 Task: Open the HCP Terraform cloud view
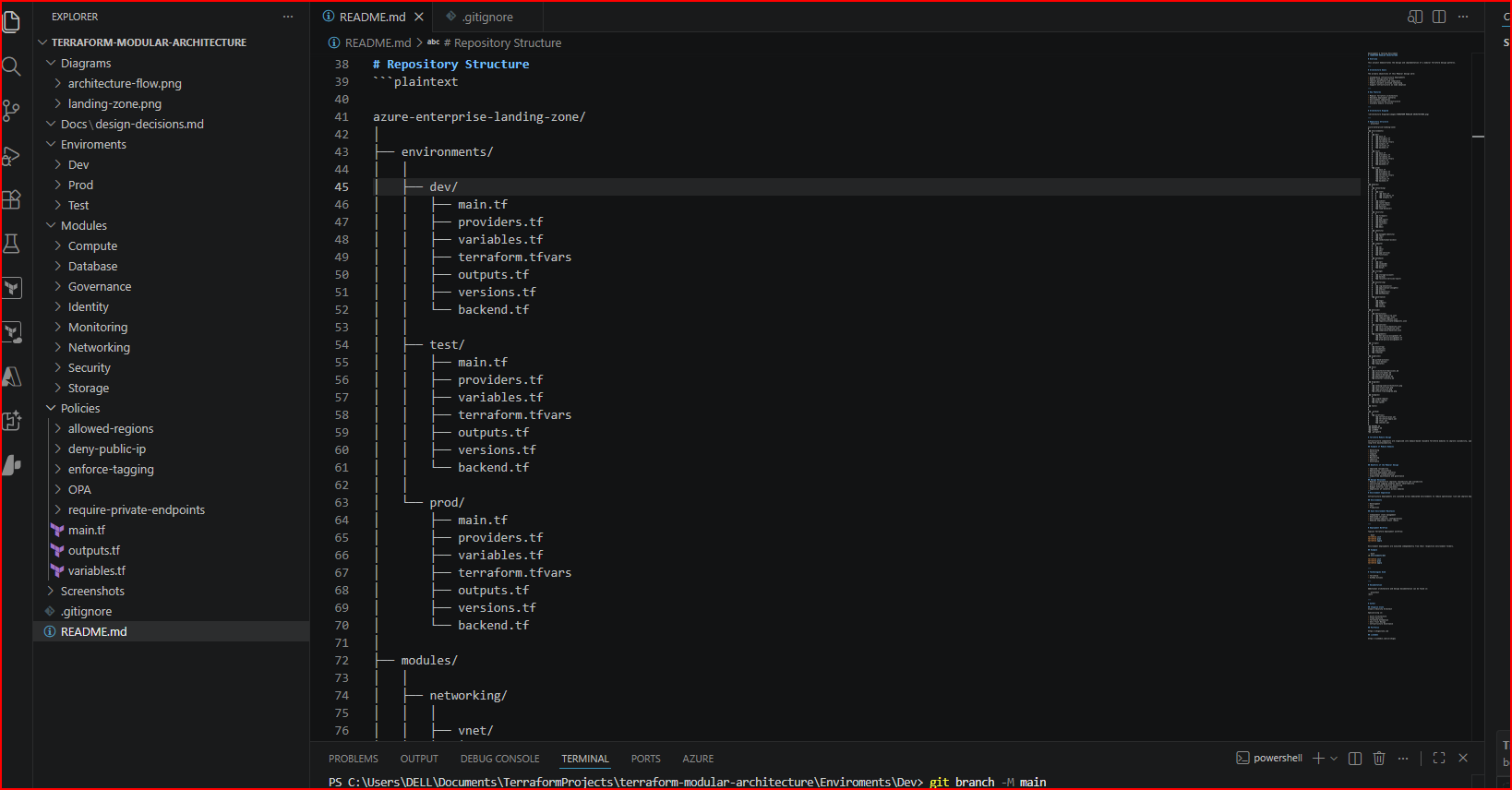pyautogui.click(x=12, y=332)
